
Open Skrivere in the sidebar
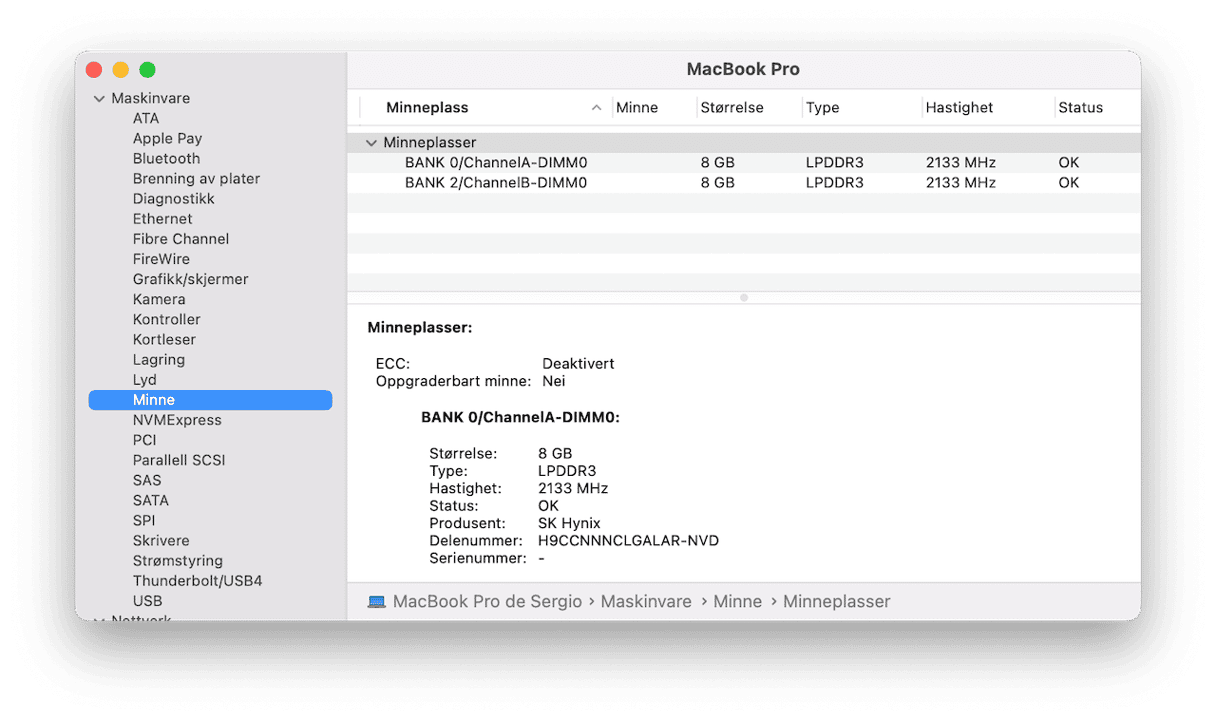[x=161, y=540]
